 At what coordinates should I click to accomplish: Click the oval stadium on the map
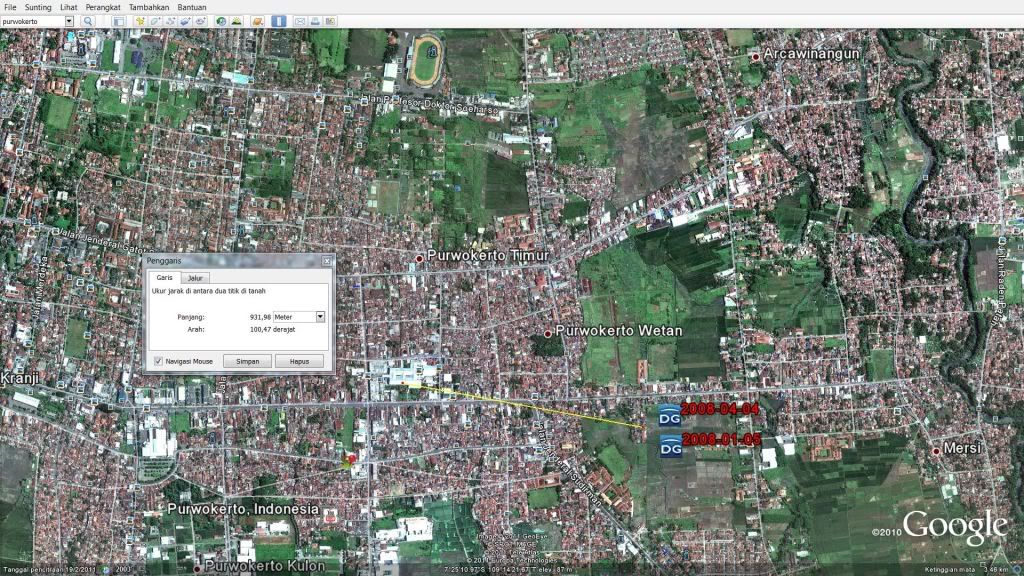(x=426, y=61)
